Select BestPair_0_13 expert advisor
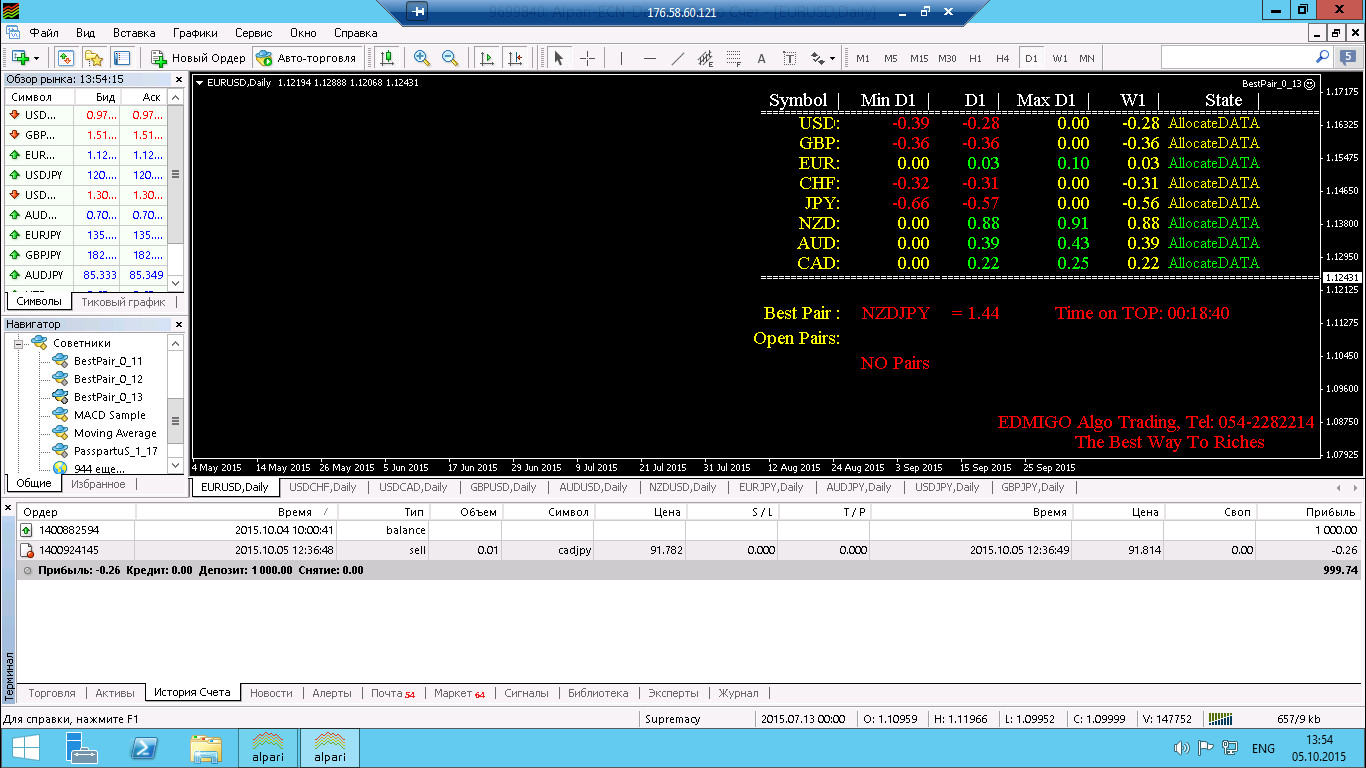The image size is (1366, 768). [108, 397]
